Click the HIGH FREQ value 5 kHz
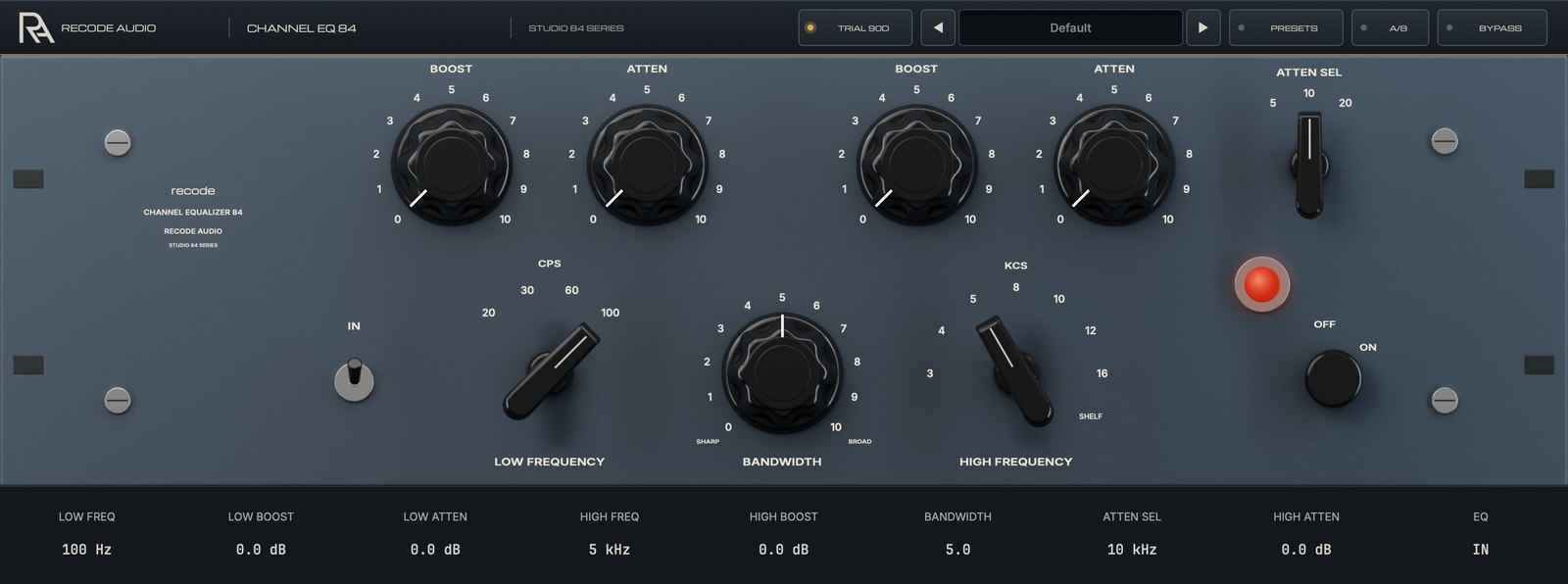Image resolution: width=1568 pixels, height=584 pixels. click(610, 550)
